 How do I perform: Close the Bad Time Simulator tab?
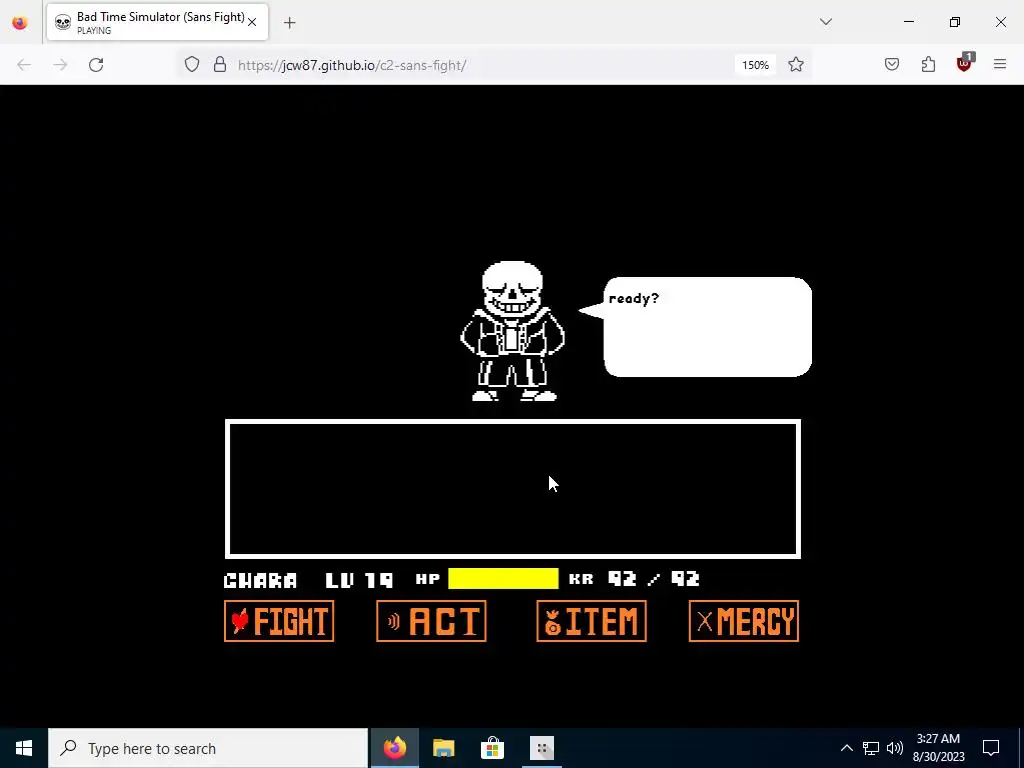[x=252, y=22]
